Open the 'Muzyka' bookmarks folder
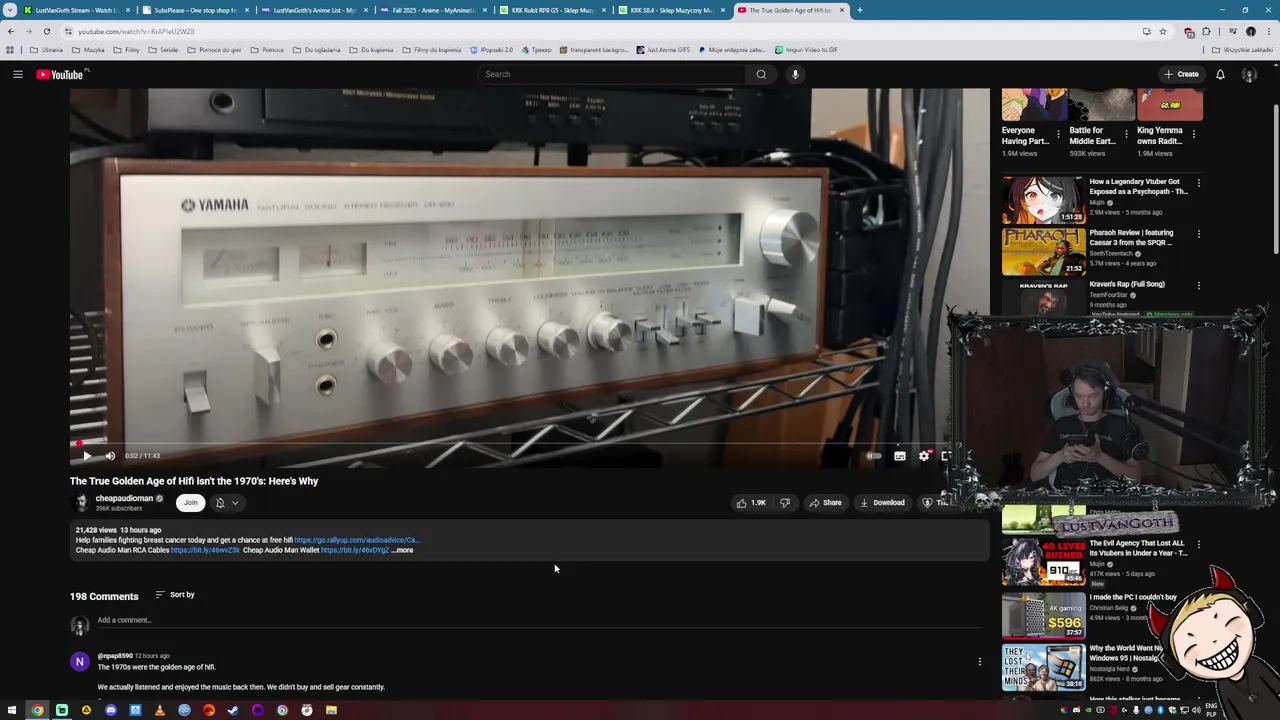Image resolution: width=1280 pixels, height=720 pixels. coord(88,50)
